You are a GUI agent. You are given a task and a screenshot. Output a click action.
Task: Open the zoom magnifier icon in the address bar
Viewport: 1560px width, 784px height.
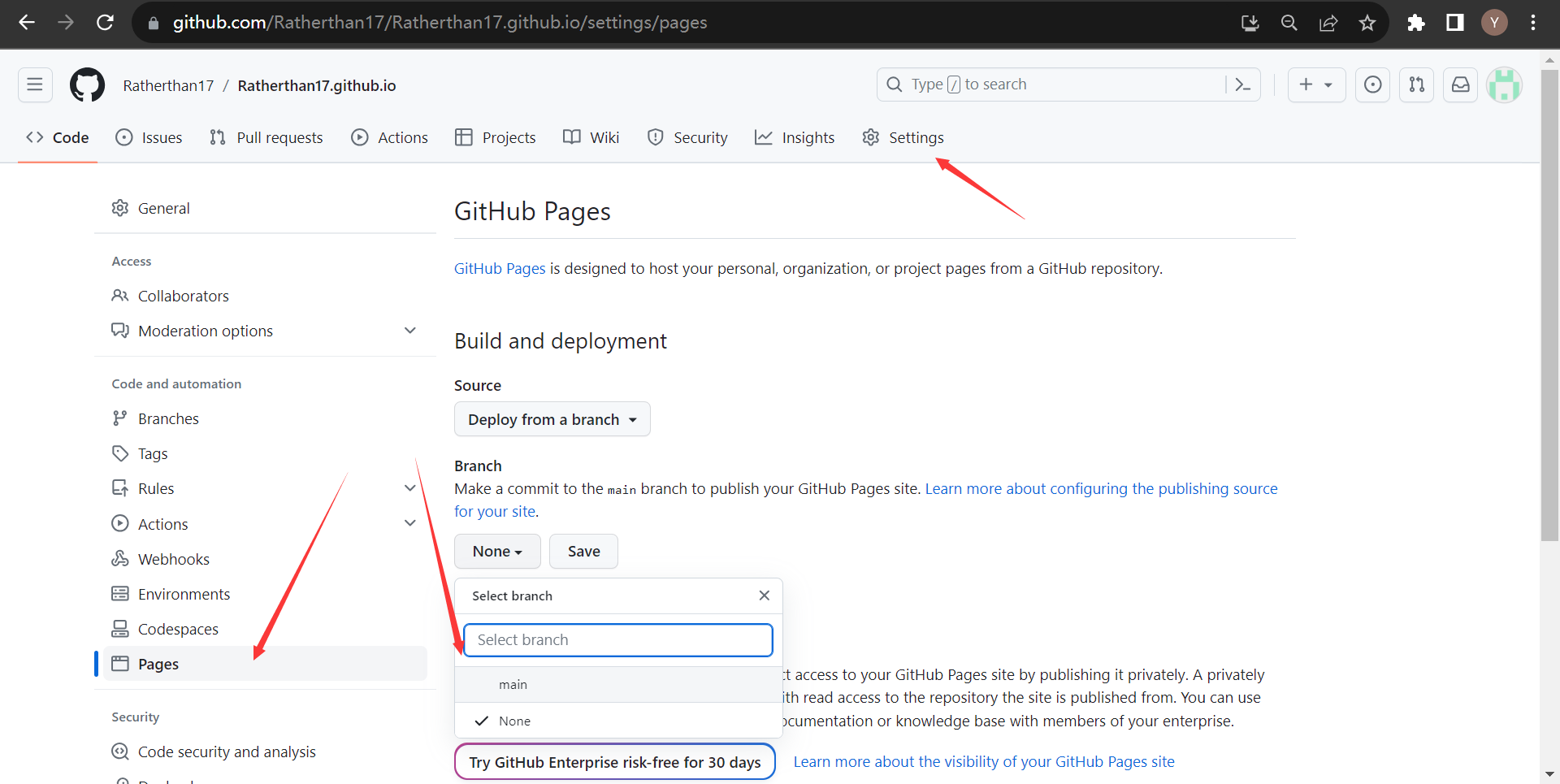pyautogui.click(x=1289, y=23)
